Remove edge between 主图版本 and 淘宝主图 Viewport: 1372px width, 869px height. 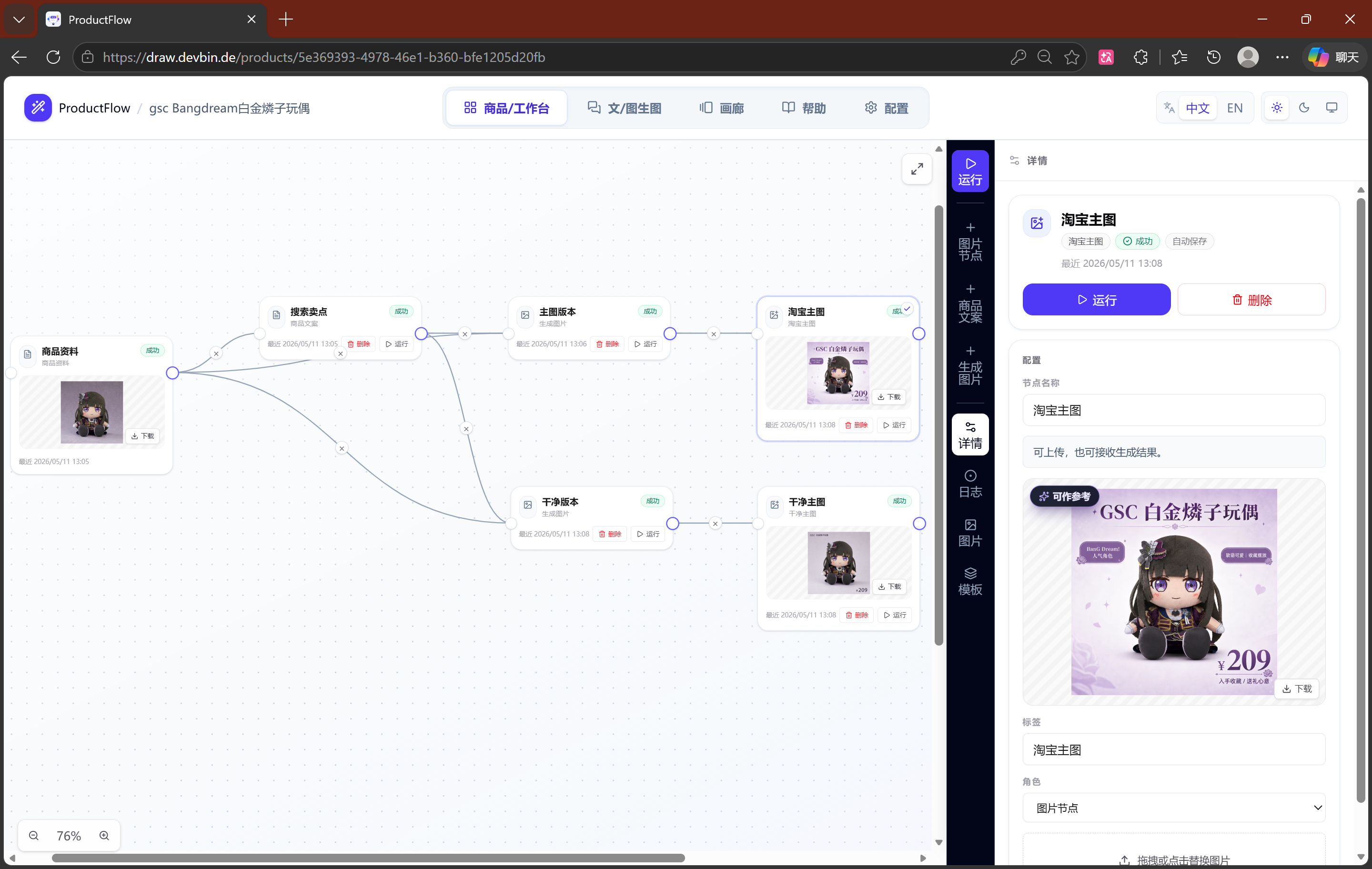[713, 334]
